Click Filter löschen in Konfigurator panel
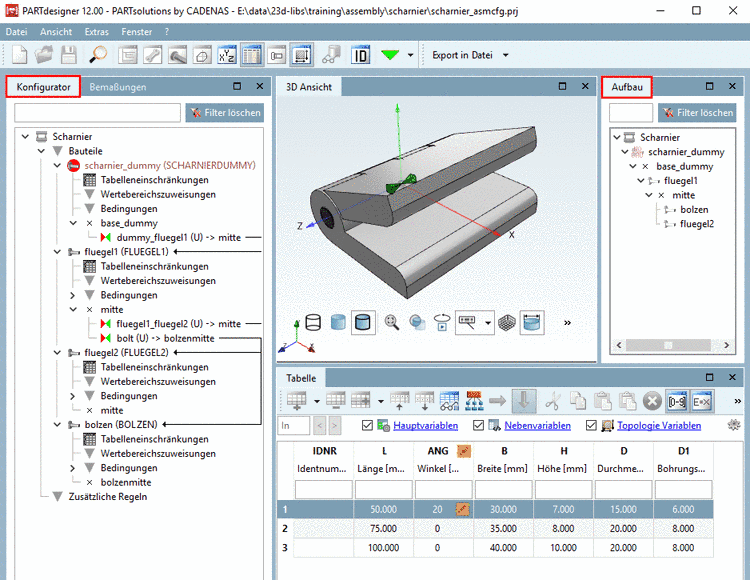 [x=225, y=113]
